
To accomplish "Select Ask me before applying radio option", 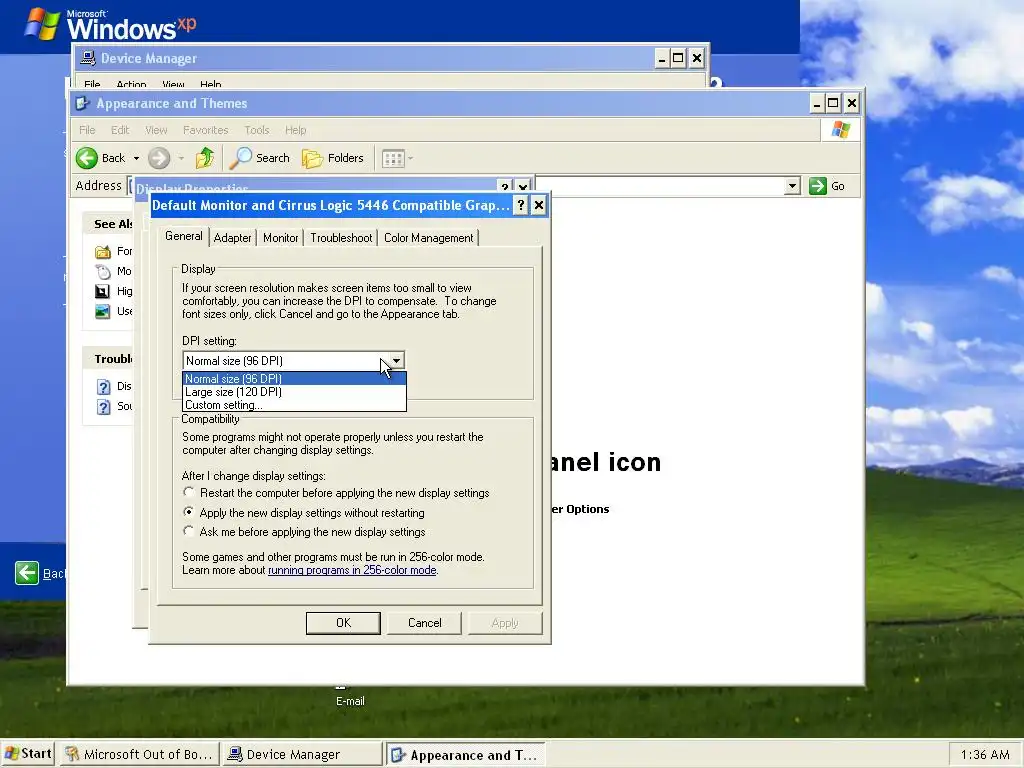I will (189, 531).
